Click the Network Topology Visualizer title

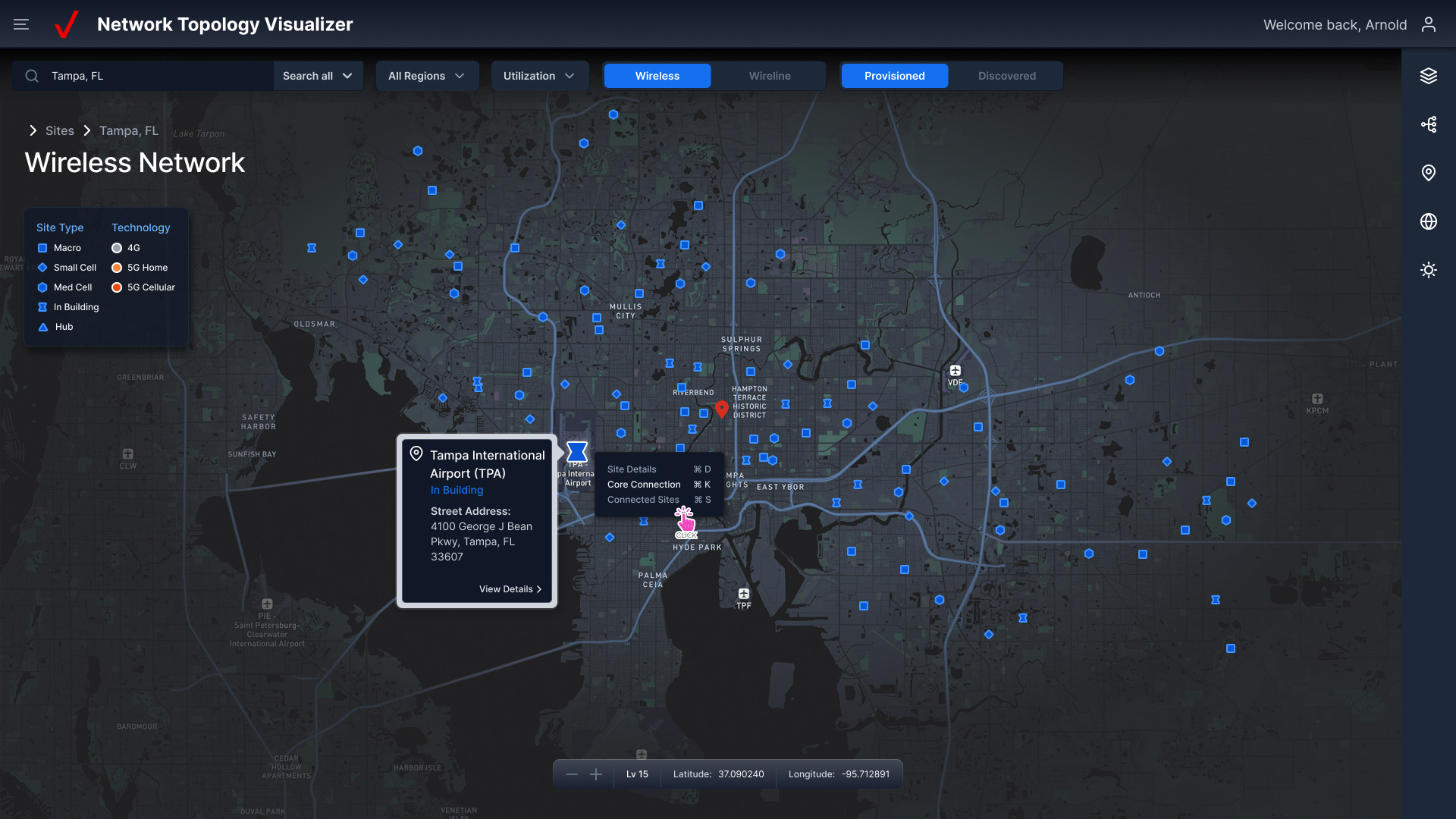(225, 24)
